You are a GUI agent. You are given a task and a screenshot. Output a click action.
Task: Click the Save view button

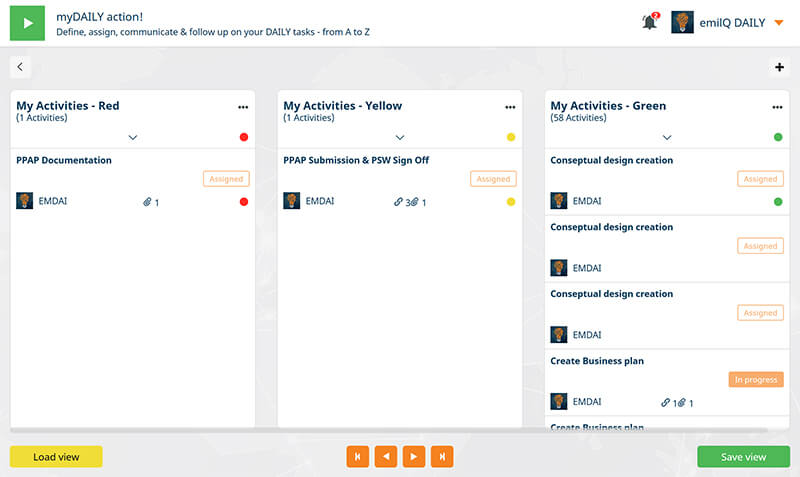pos(743,457)
